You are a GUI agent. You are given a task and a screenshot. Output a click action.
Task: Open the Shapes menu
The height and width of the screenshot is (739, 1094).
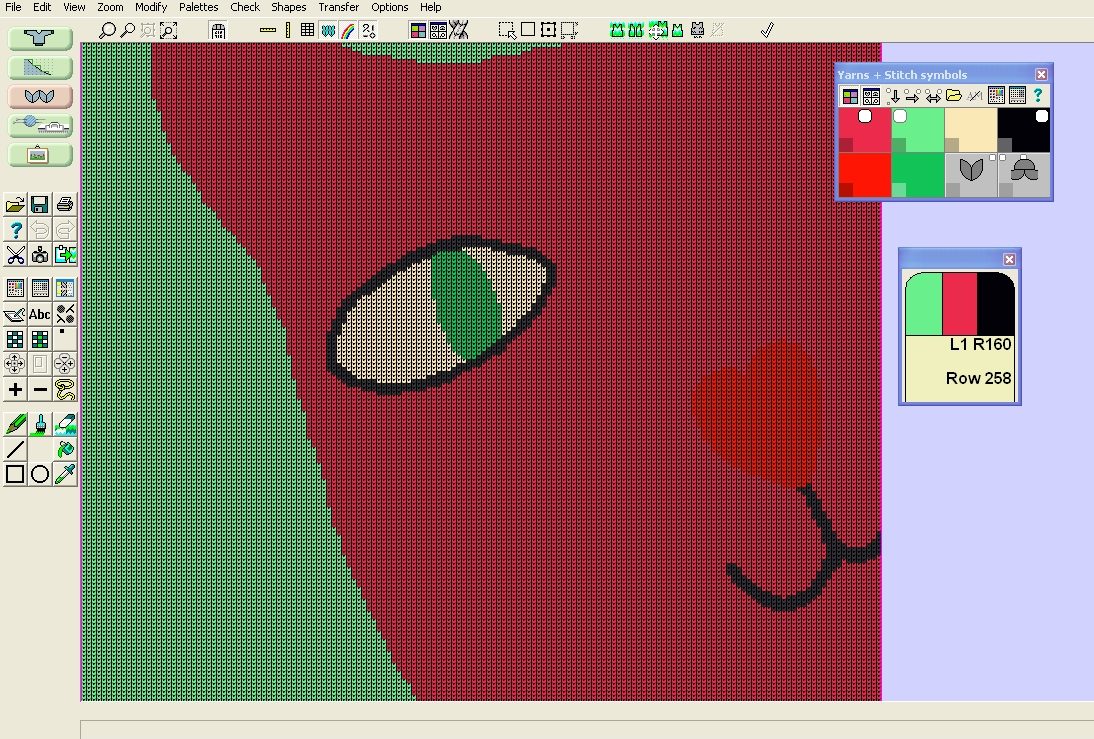tap(288, 7)
